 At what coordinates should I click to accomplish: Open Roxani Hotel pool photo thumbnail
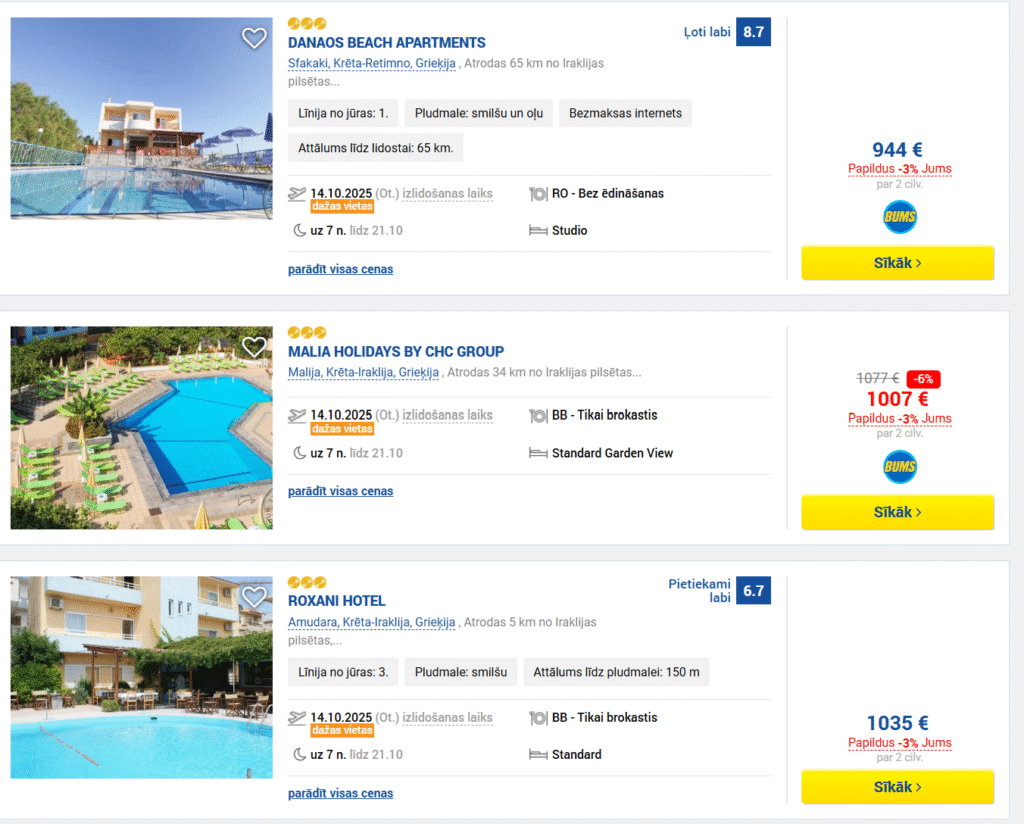pyautogui.click(x=141, y=677)
